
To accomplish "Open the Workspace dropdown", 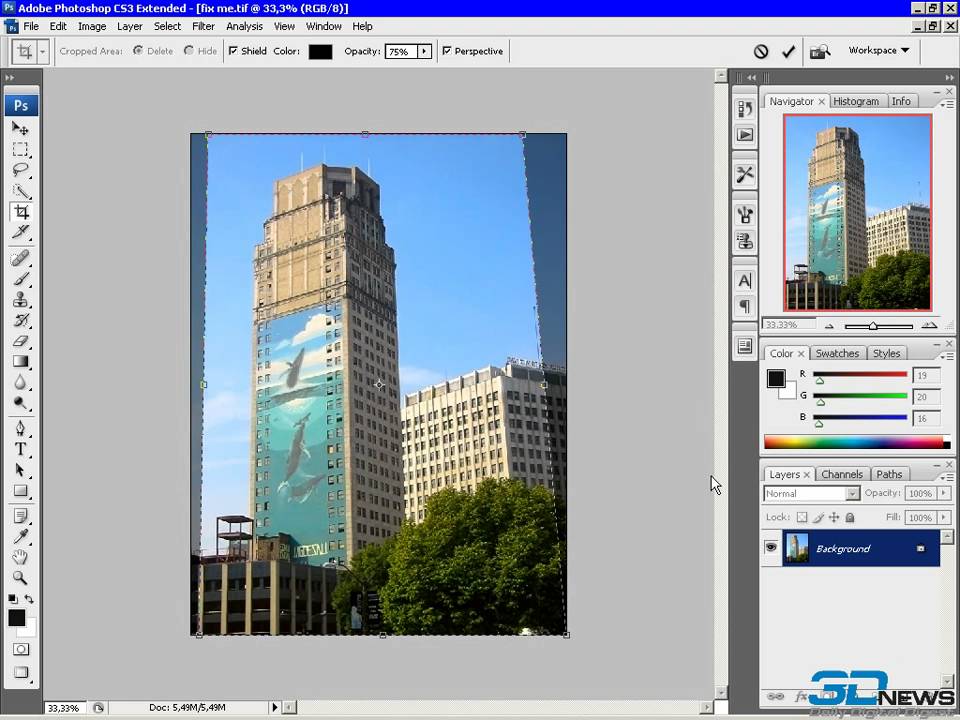I will (878, 50).
